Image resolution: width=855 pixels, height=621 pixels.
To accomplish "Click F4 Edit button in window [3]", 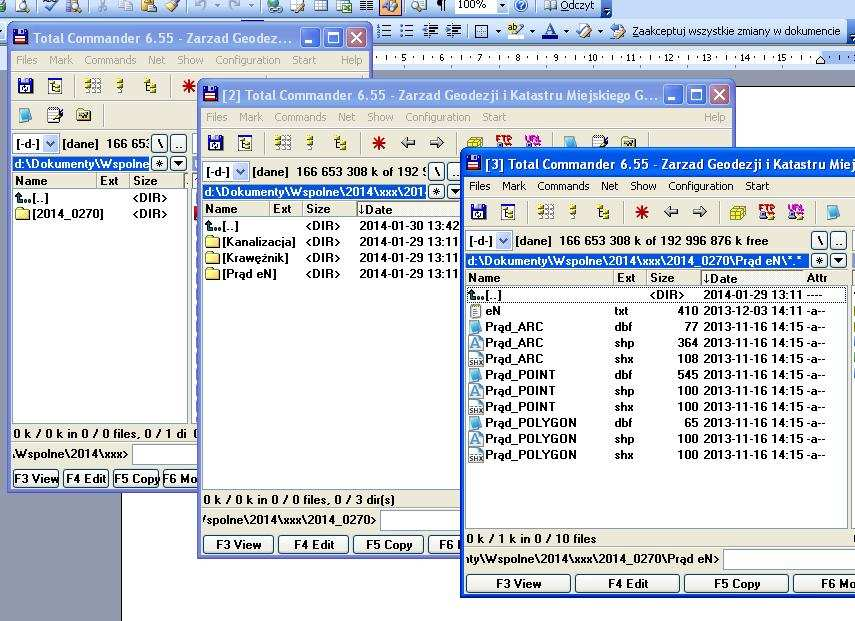I will [x=628, y=583].
